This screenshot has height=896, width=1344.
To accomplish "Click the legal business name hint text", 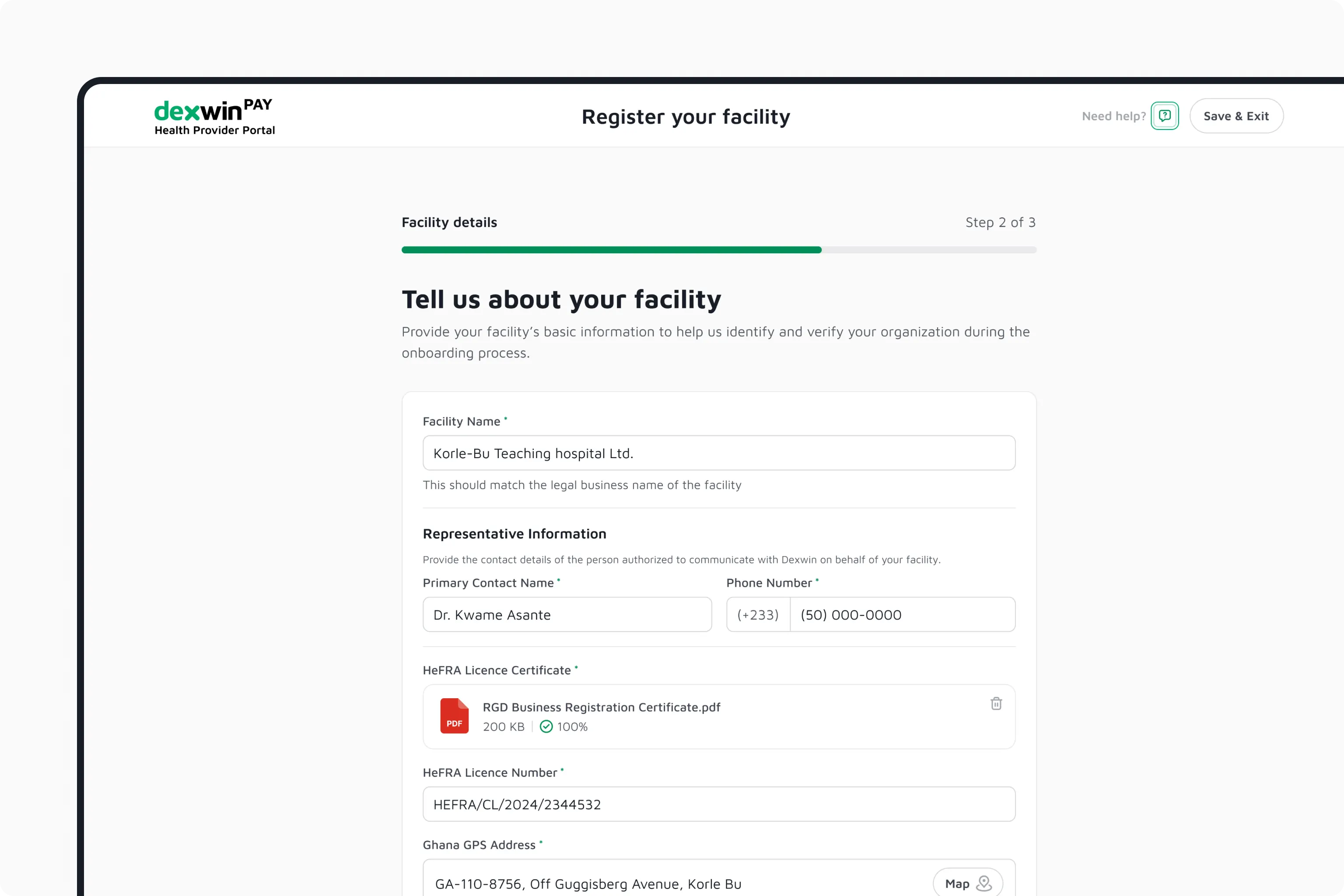I will (x=582, y=485).
